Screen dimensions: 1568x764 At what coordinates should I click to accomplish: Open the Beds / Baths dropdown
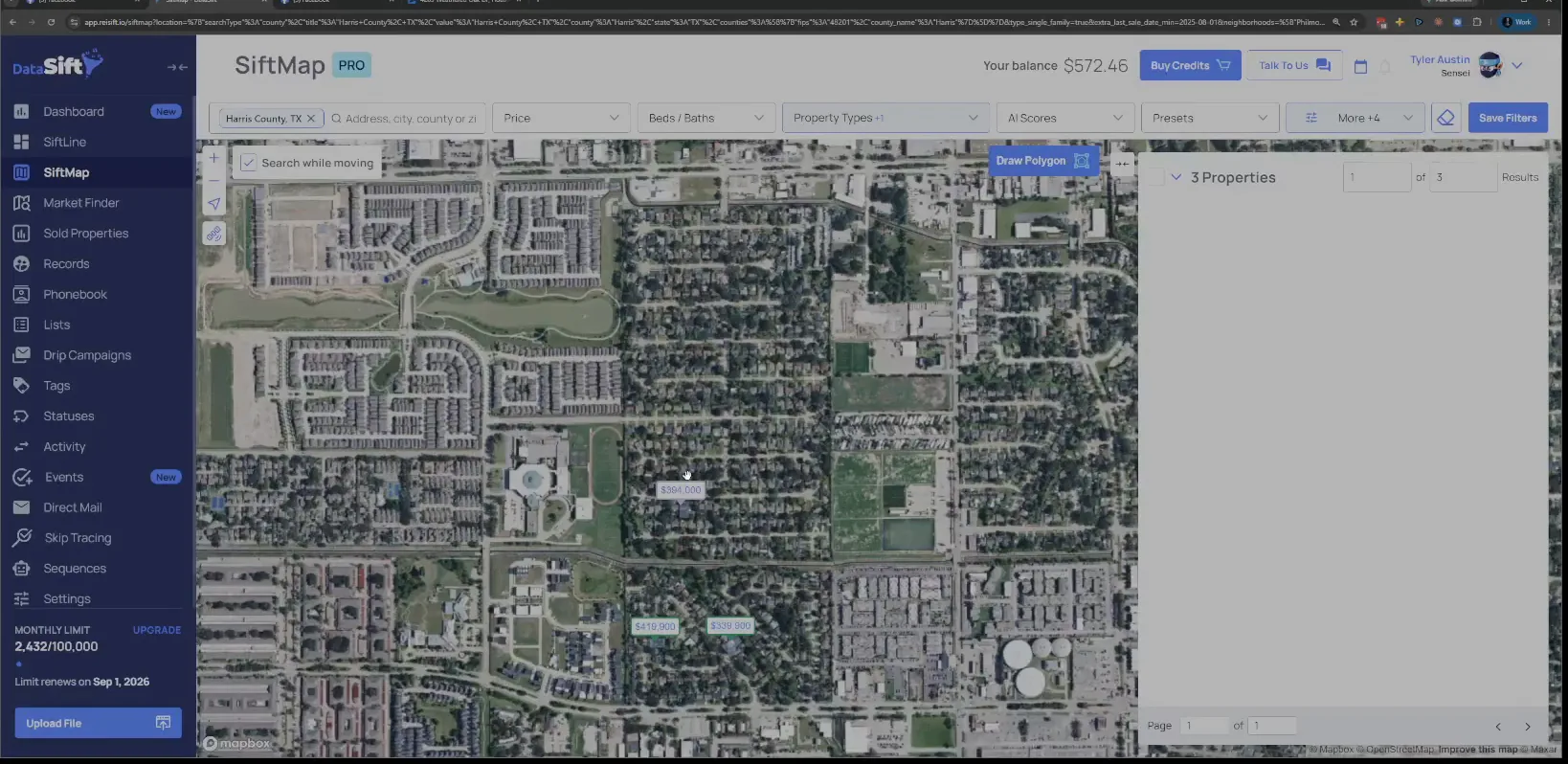tap(706, 118)
